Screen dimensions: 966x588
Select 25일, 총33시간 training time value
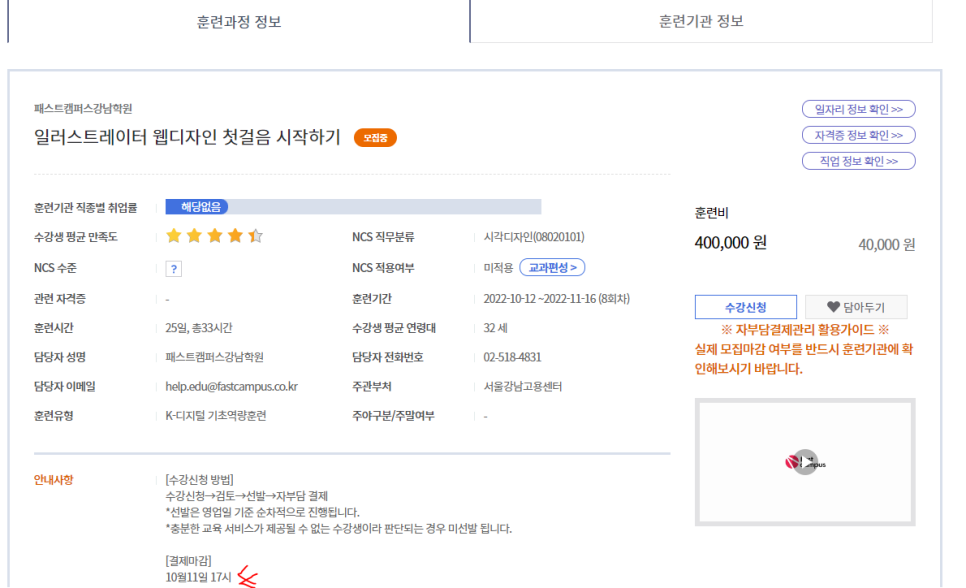click(x=198, y=328)
